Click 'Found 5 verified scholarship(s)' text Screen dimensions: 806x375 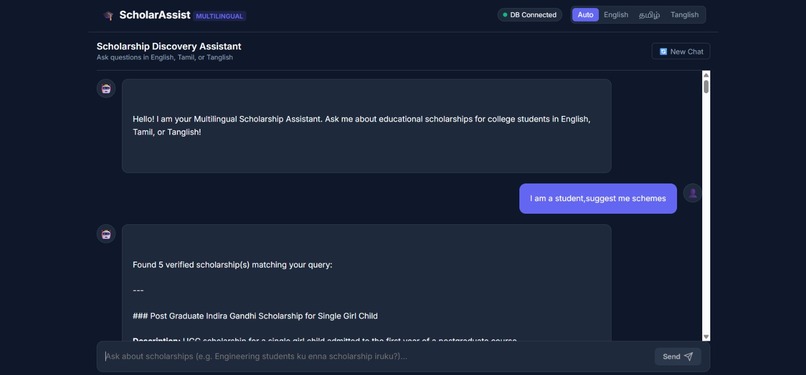[232, 265]
